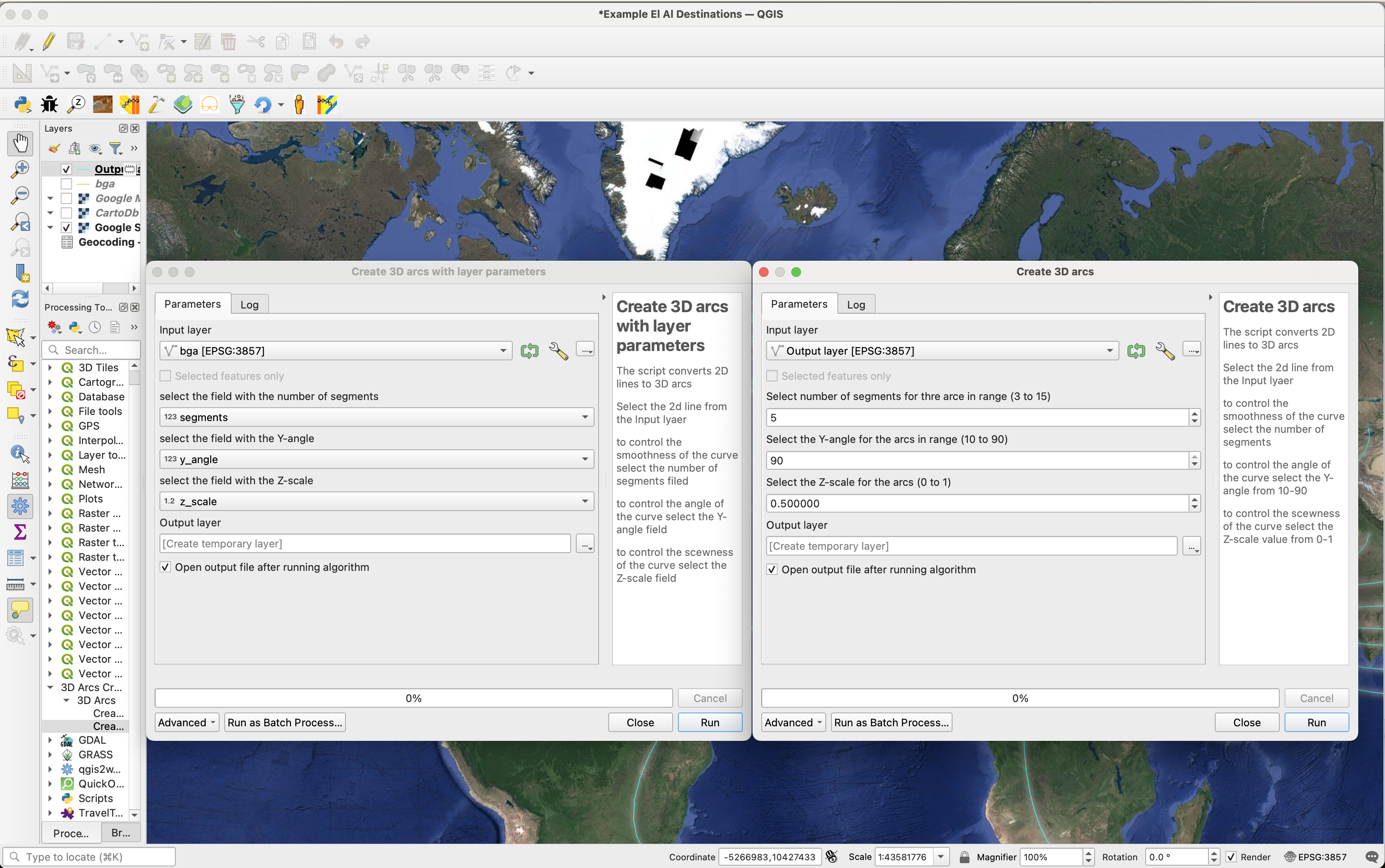This screenshot has height=868, width=1385.
Task: Expand the GDAL provider in toolbox
Action: point(51,740)
